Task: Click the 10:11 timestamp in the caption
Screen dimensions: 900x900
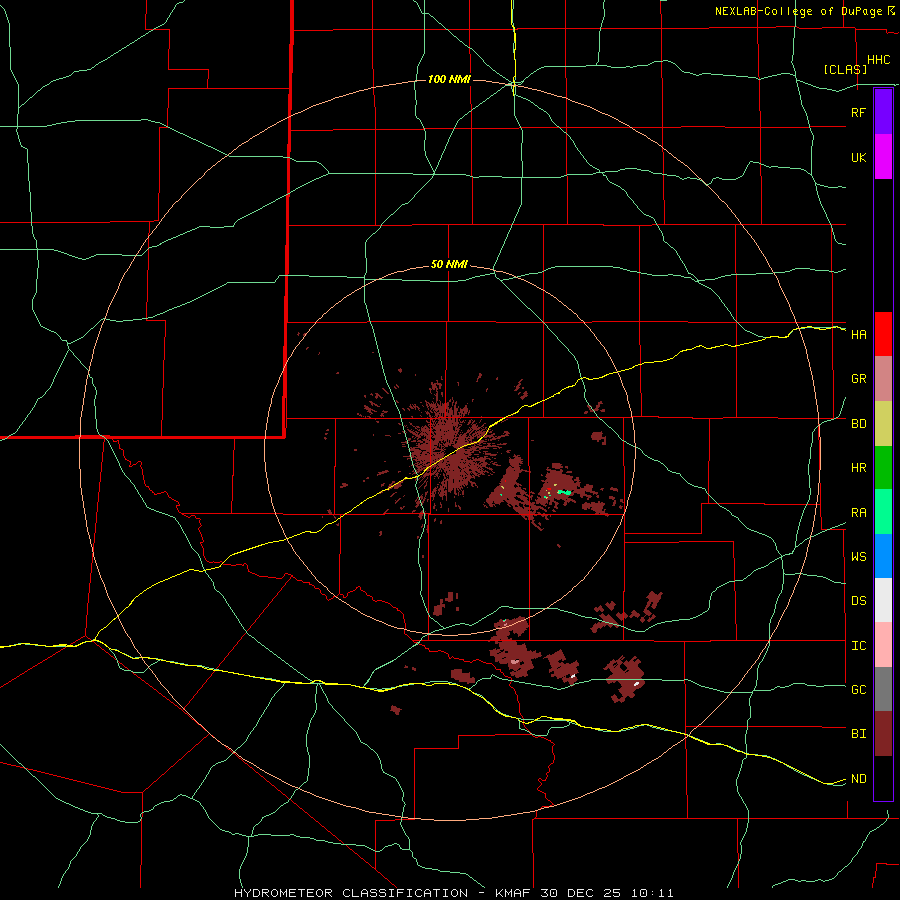Action: pyautogui.click(x=652, y=893)
